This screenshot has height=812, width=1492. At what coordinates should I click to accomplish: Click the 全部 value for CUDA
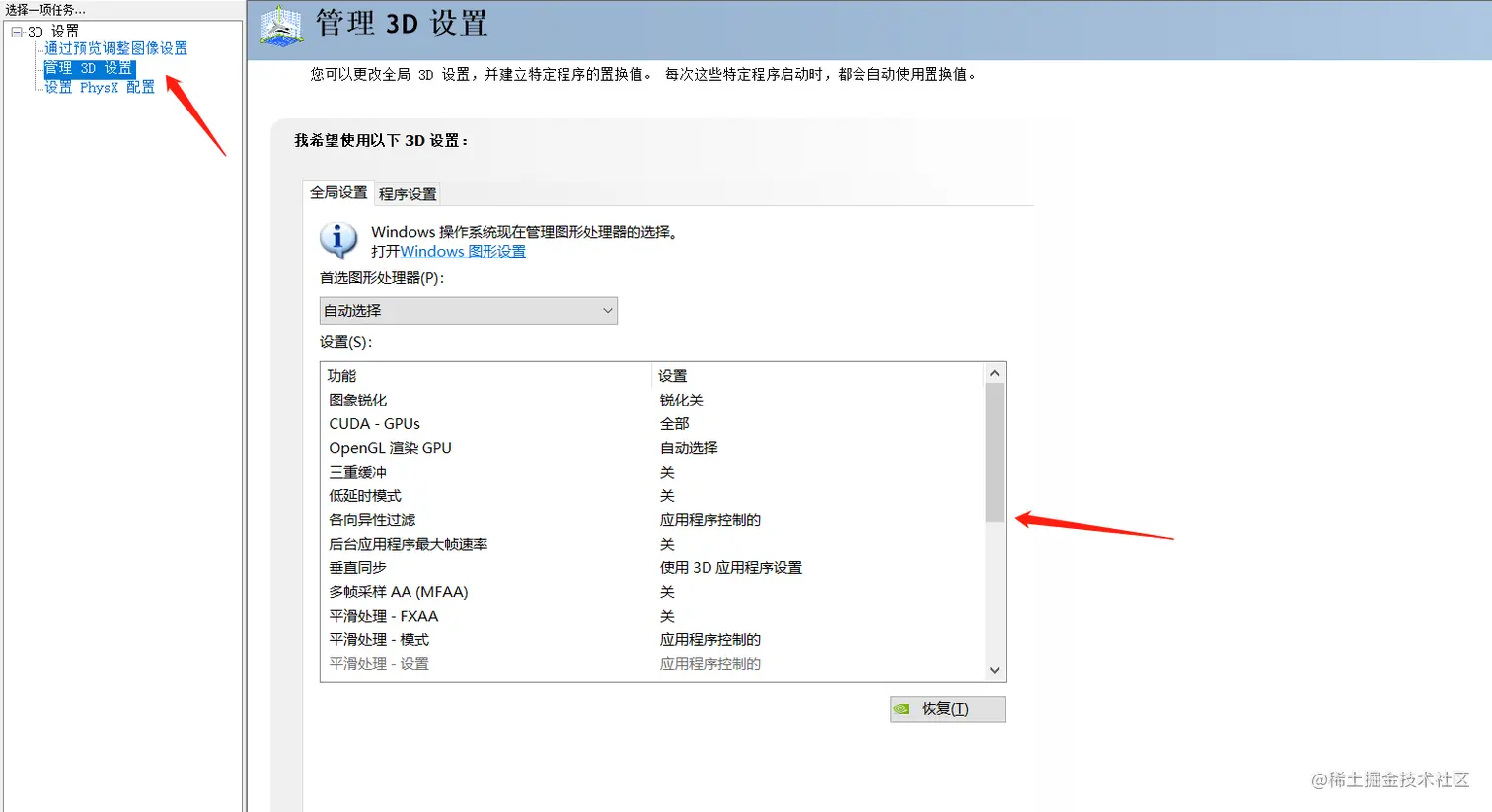[x=674, y=424]
